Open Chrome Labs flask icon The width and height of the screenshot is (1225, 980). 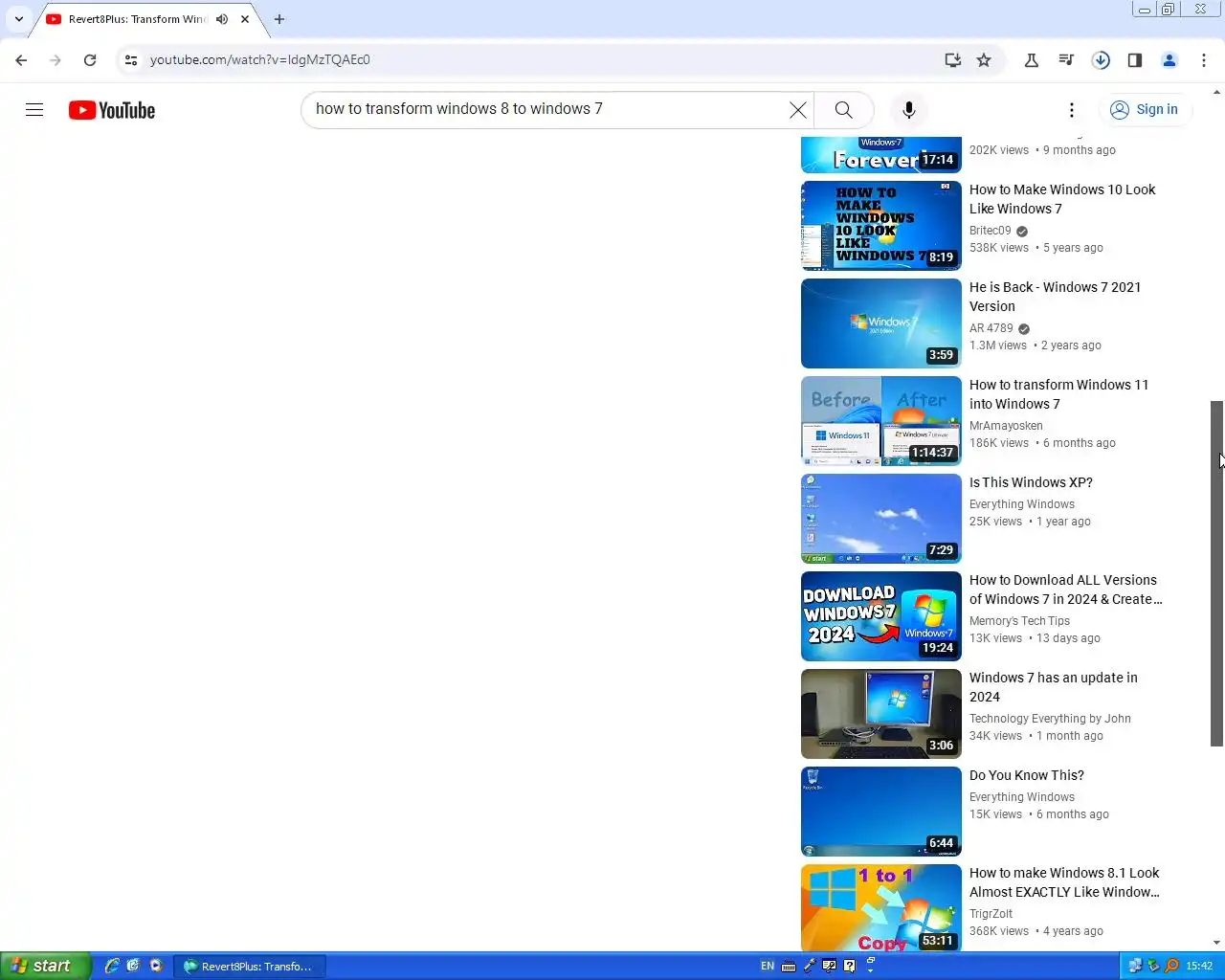coord(1032,60)
